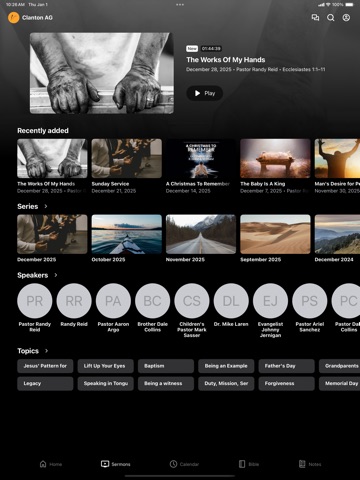The height and width of the screenshot is (480, 360).
Task: Choose the Memorial Day topic
Action: (339, 384)
